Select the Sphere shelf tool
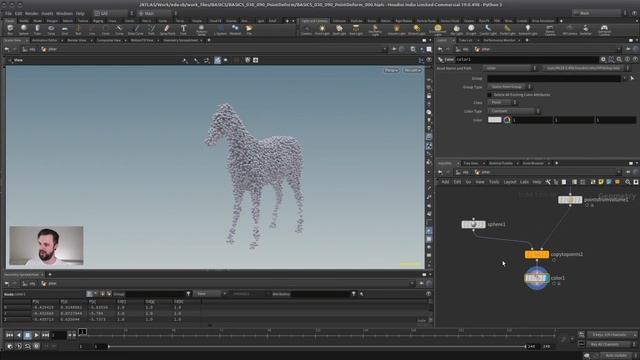 (24, 29)
